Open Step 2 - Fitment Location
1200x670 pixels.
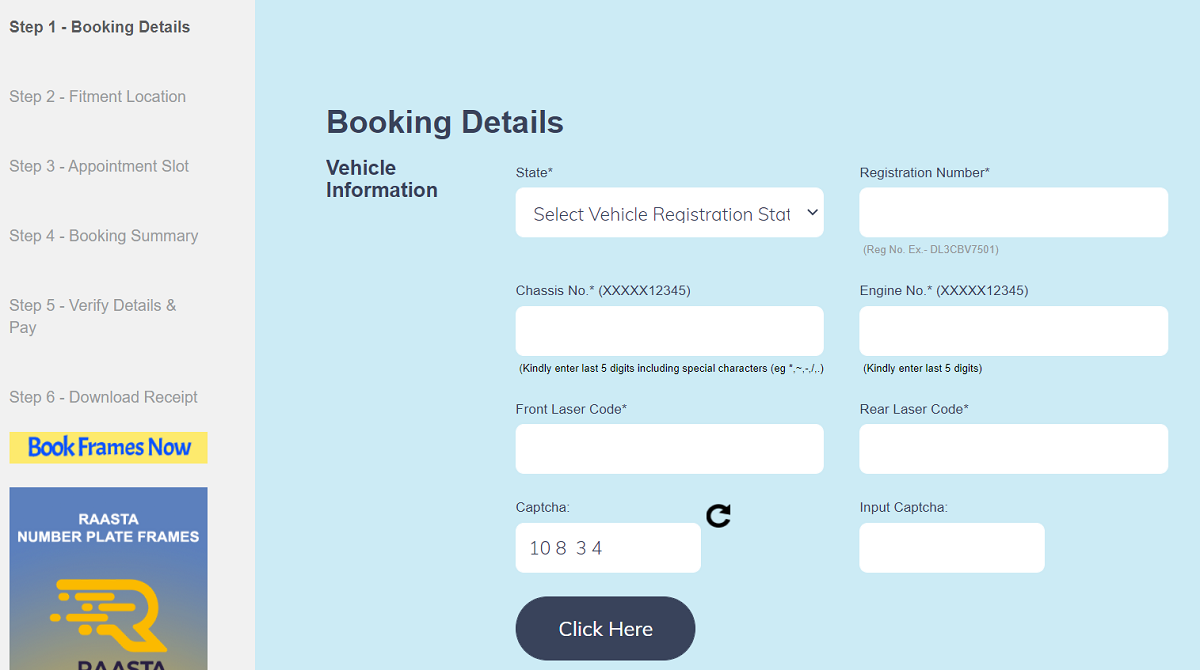click(97, 96)
